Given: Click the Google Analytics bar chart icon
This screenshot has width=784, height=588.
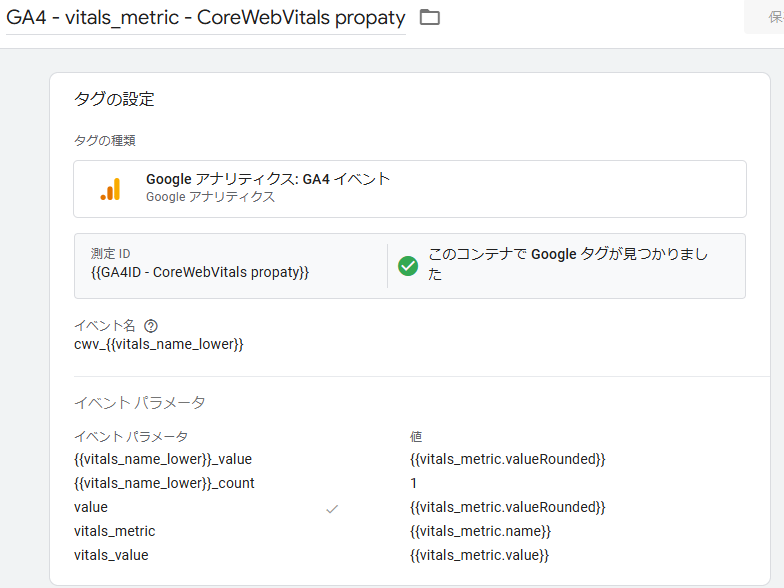Looking at the screenshot, I should coord(110,189).
